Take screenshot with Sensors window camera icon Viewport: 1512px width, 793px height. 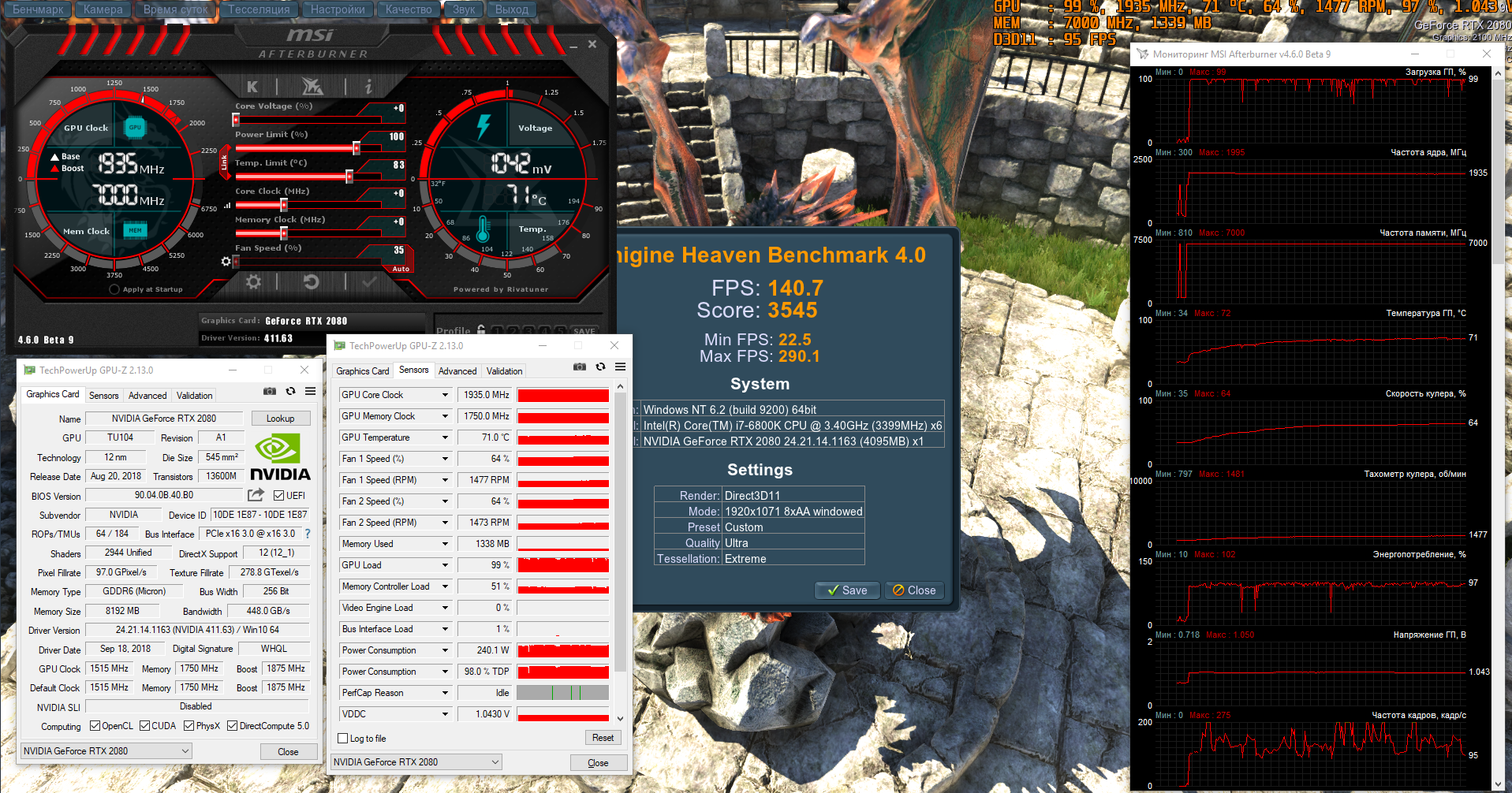point(580,367)
